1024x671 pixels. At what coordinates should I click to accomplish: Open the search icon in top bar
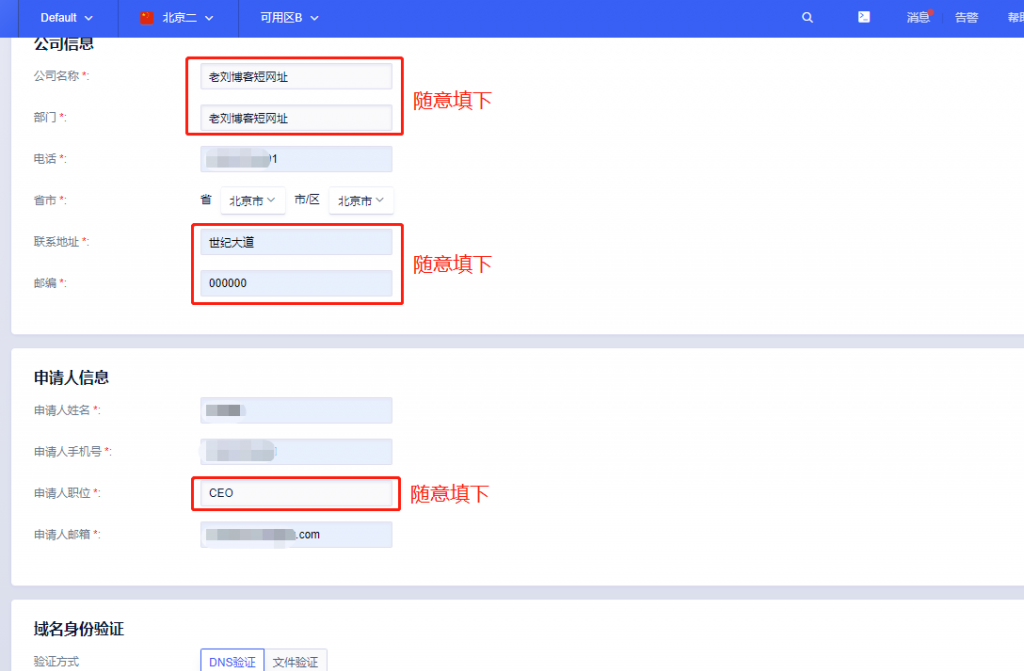pos(807,18)
